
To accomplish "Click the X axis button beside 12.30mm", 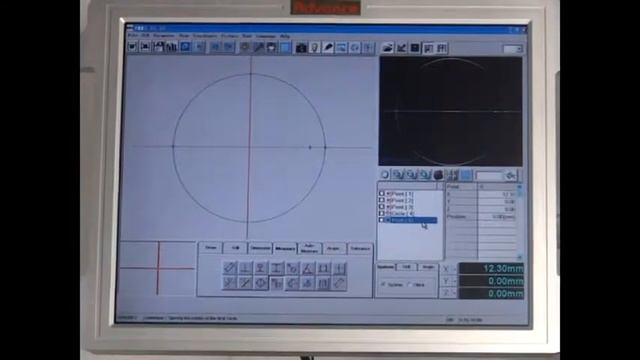I will pos(448,269).
